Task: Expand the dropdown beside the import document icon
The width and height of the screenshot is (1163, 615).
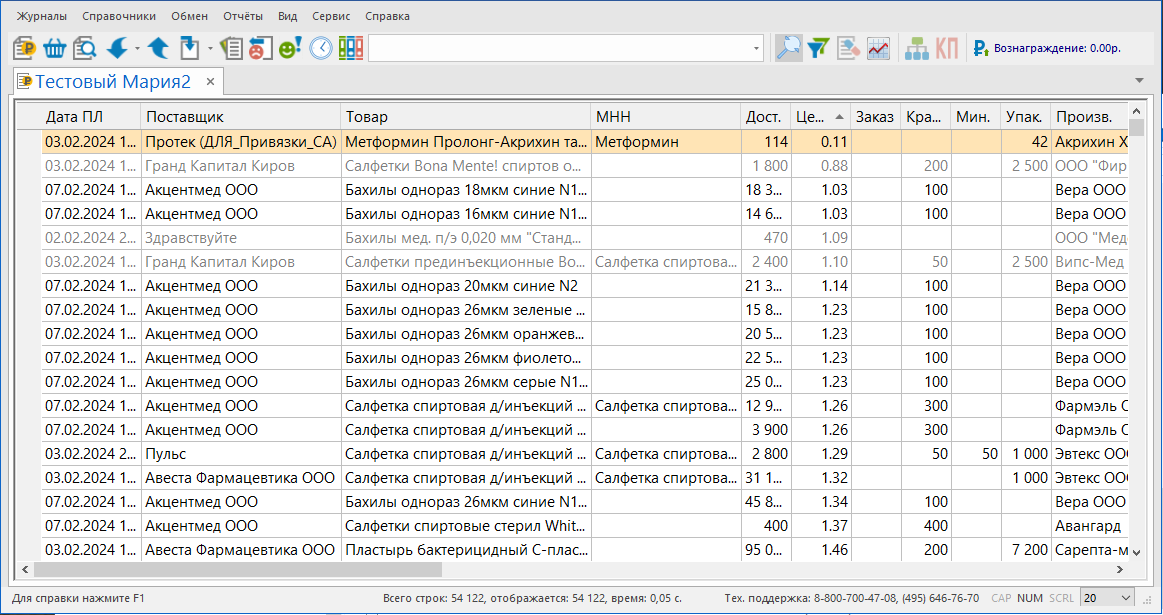Action: tap(210, 49)
